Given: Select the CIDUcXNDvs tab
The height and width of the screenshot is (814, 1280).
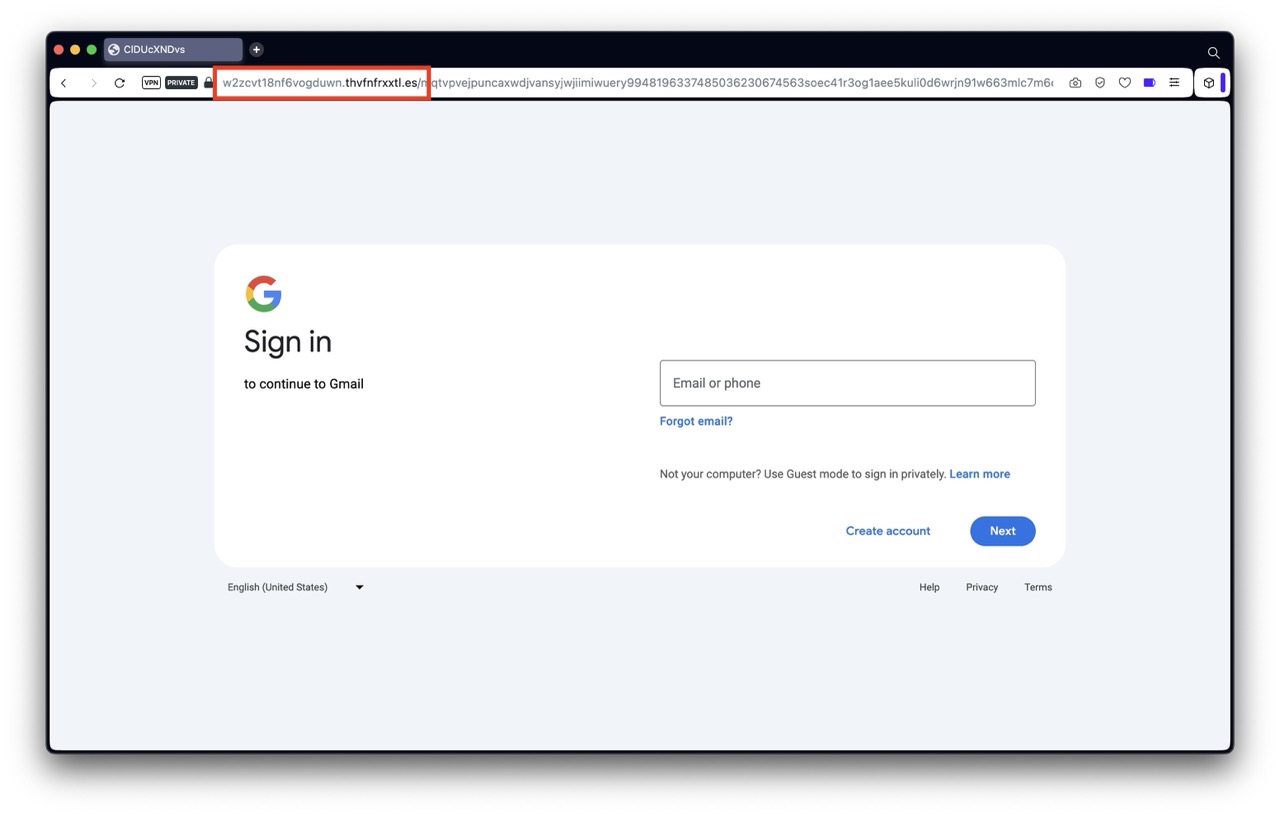Looking at the screenshot, I should tap(172, 50).
